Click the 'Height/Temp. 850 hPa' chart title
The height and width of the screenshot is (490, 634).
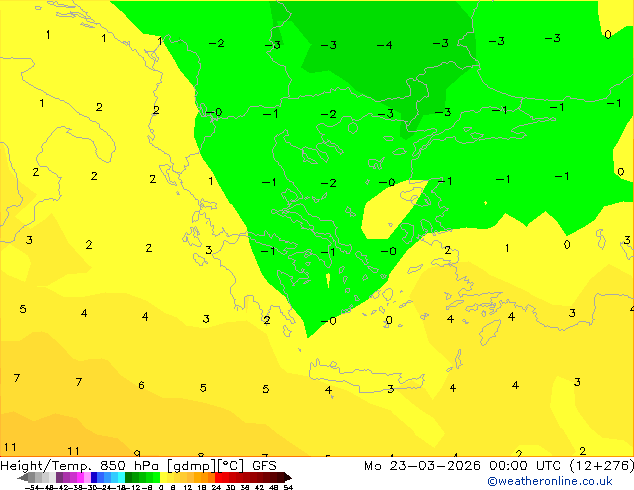tap(80, 466)
